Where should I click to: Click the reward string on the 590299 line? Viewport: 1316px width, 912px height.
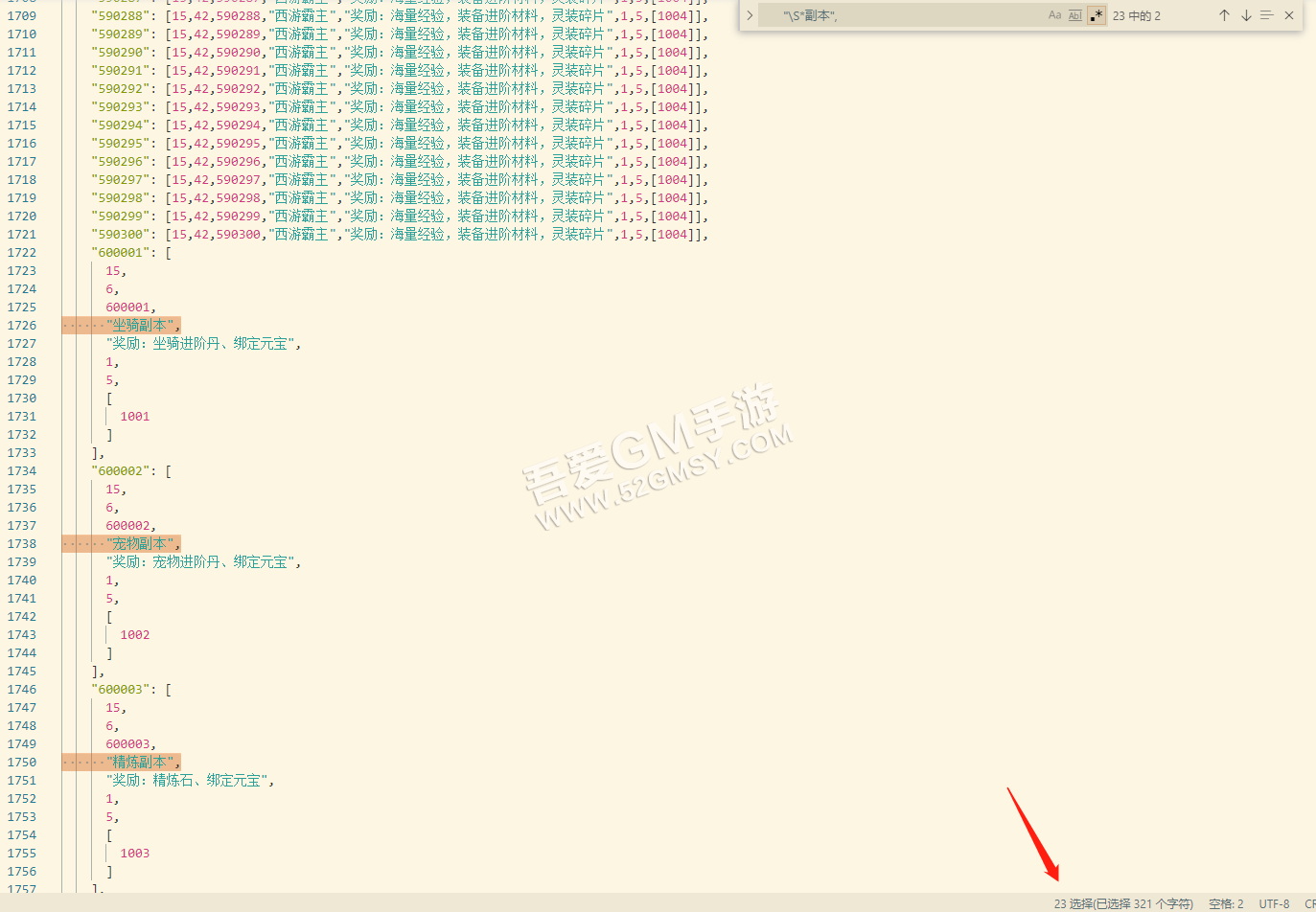[x=478, y=217]
